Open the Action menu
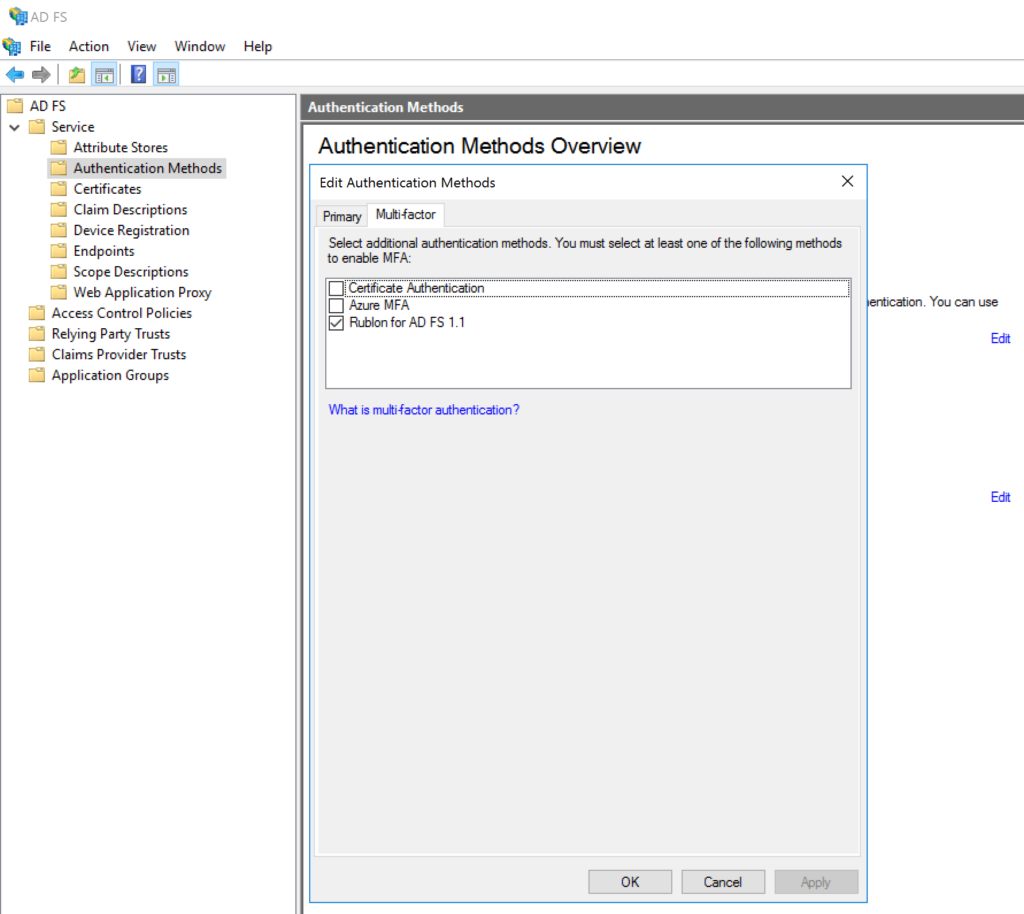The height and width of the screenshot is (914, 1024). click(89, 46)
